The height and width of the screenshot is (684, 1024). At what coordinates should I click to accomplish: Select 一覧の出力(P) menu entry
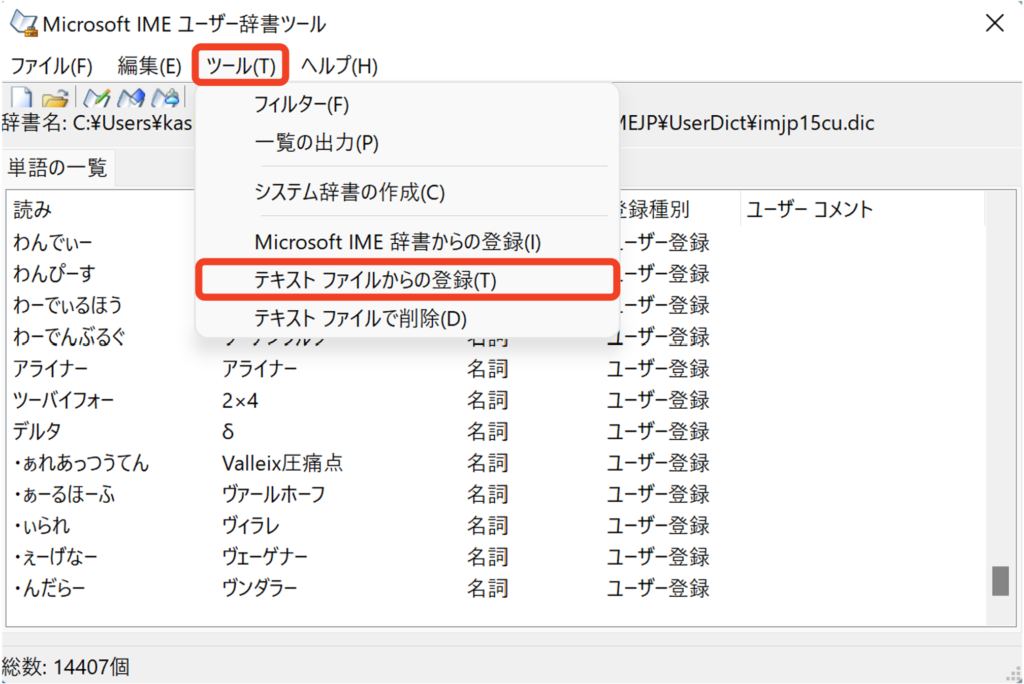click(x=316, y=143)
